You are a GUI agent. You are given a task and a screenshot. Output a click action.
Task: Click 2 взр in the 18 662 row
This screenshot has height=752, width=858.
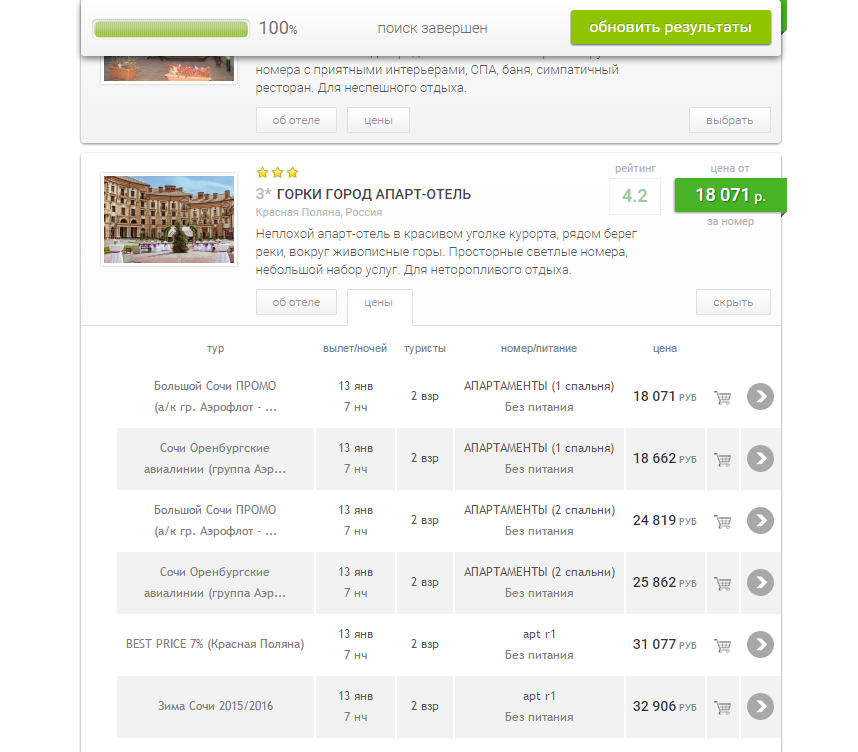[x=425, y=458]
